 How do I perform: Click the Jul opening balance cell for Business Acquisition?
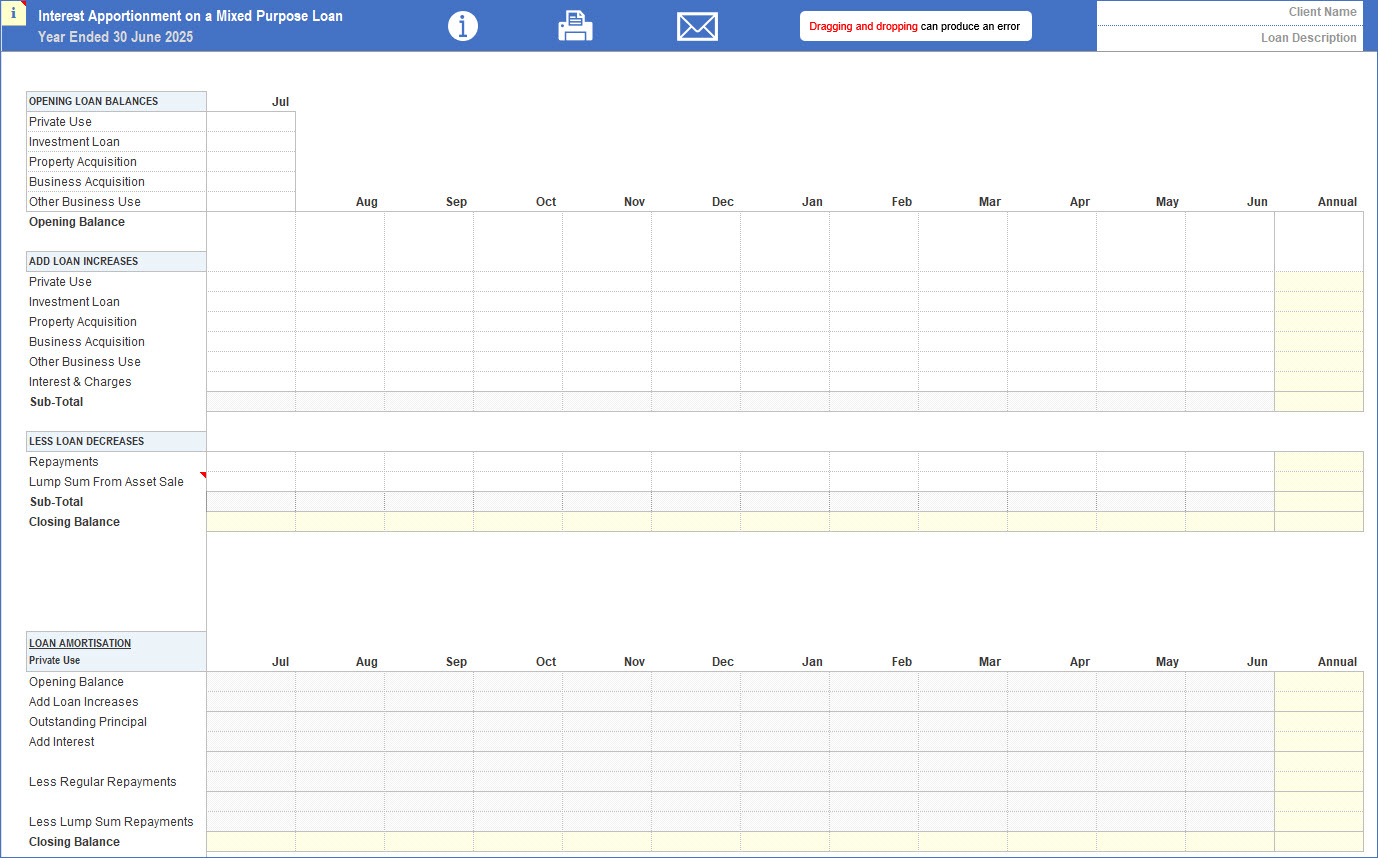[251, 182]
